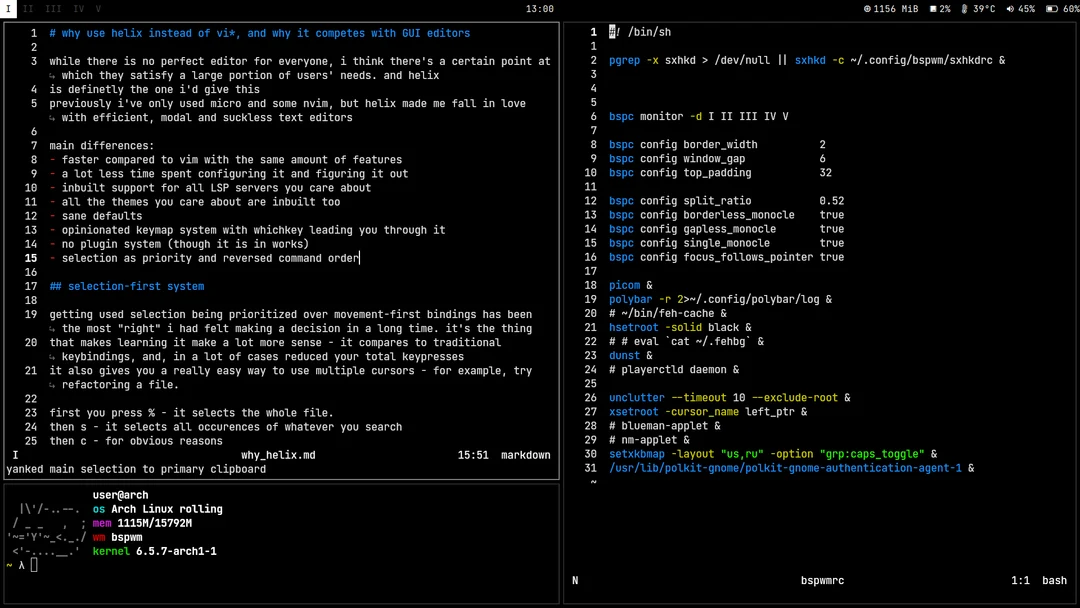Click the terminal prompt input cursor
1080x608 pixels.
[x=34, y=566]
